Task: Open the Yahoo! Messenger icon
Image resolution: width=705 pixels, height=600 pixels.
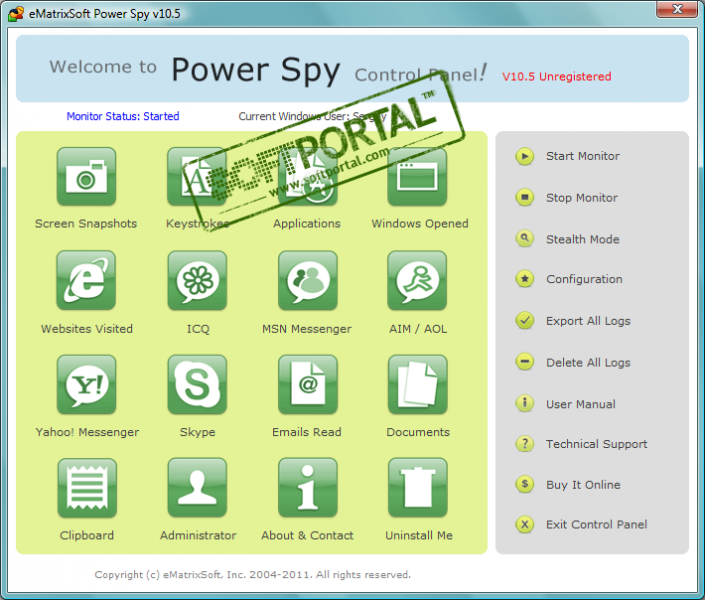Action: (86, 384)
